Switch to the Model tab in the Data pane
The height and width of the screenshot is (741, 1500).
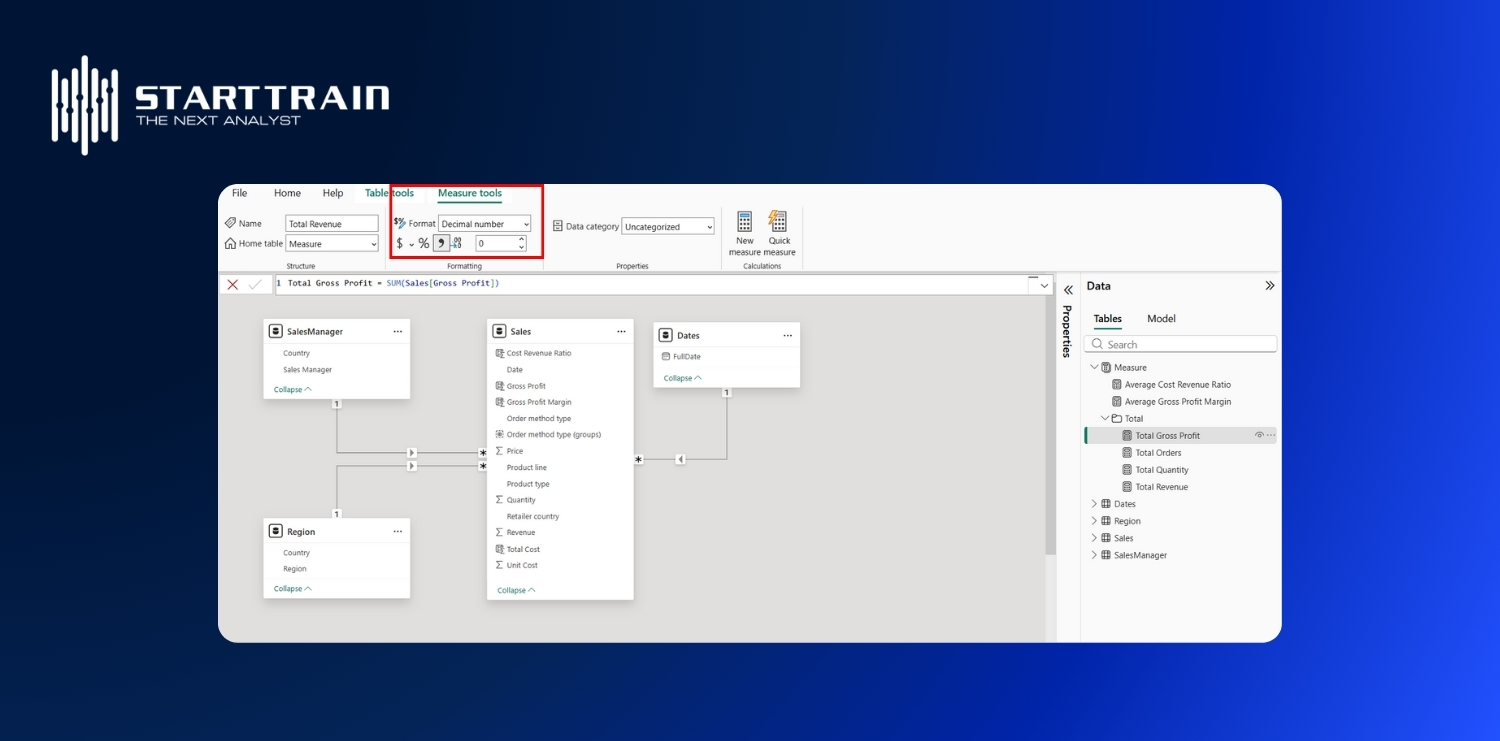1160,318
